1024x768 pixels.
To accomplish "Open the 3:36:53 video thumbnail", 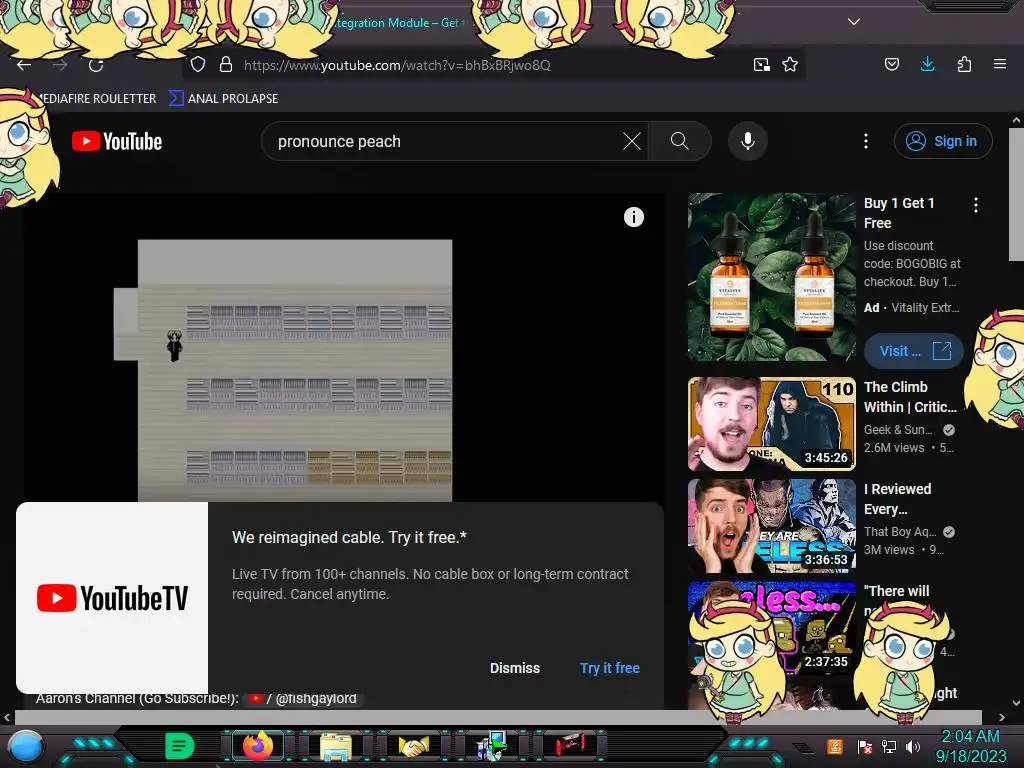I will pyautogui.click(x=771, y=526).
